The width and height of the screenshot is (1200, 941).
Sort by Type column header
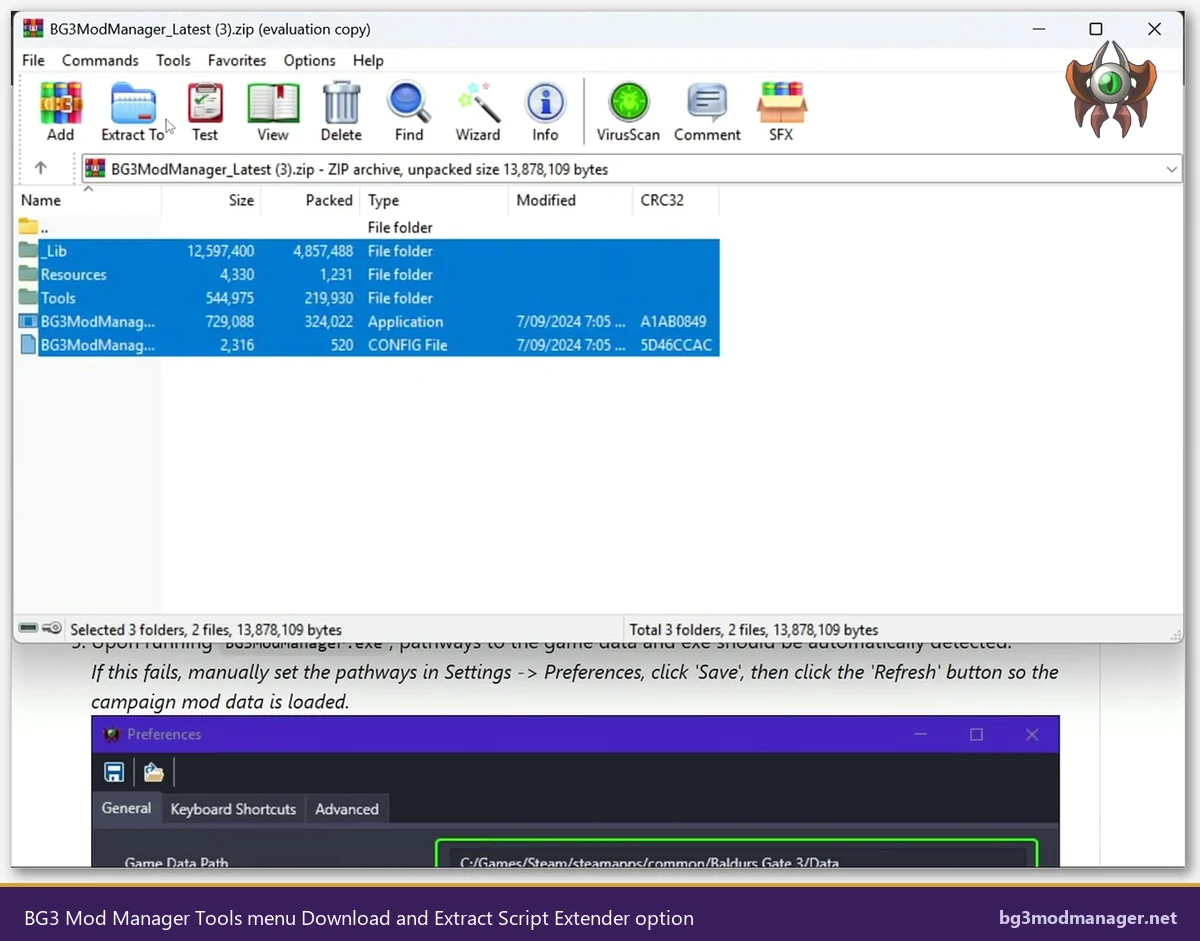(x=434, y=200)
